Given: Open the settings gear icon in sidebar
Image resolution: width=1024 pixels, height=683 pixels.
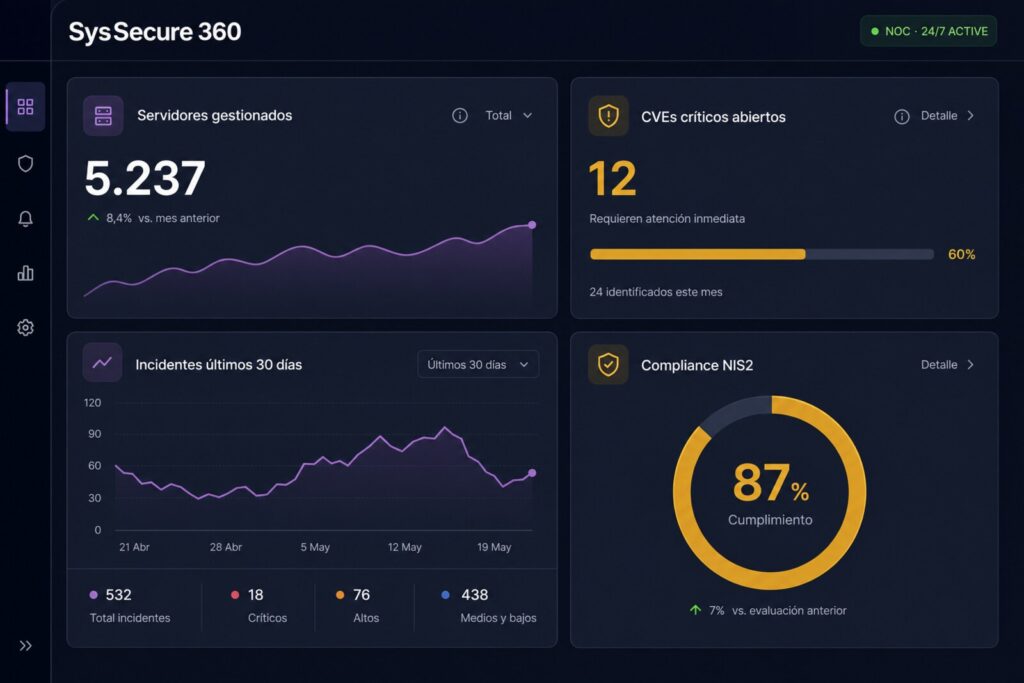Looking at the screenshot, I should 25,327.
